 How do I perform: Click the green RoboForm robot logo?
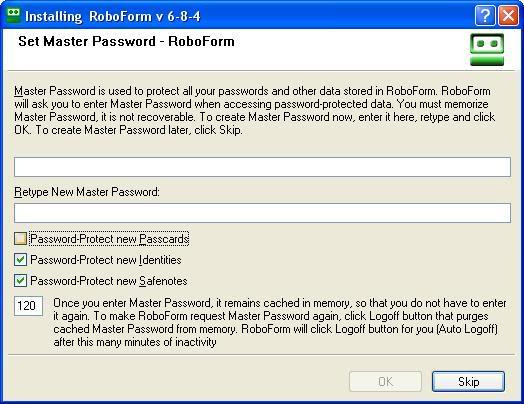(487, 49)
